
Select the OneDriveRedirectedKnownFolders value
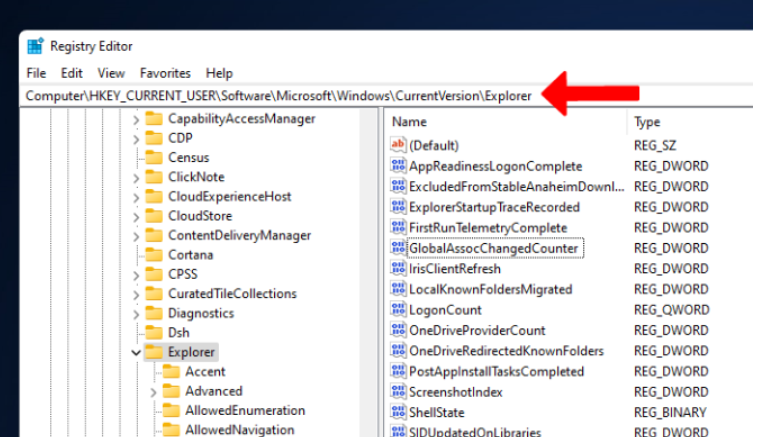[x=507, y=351]
